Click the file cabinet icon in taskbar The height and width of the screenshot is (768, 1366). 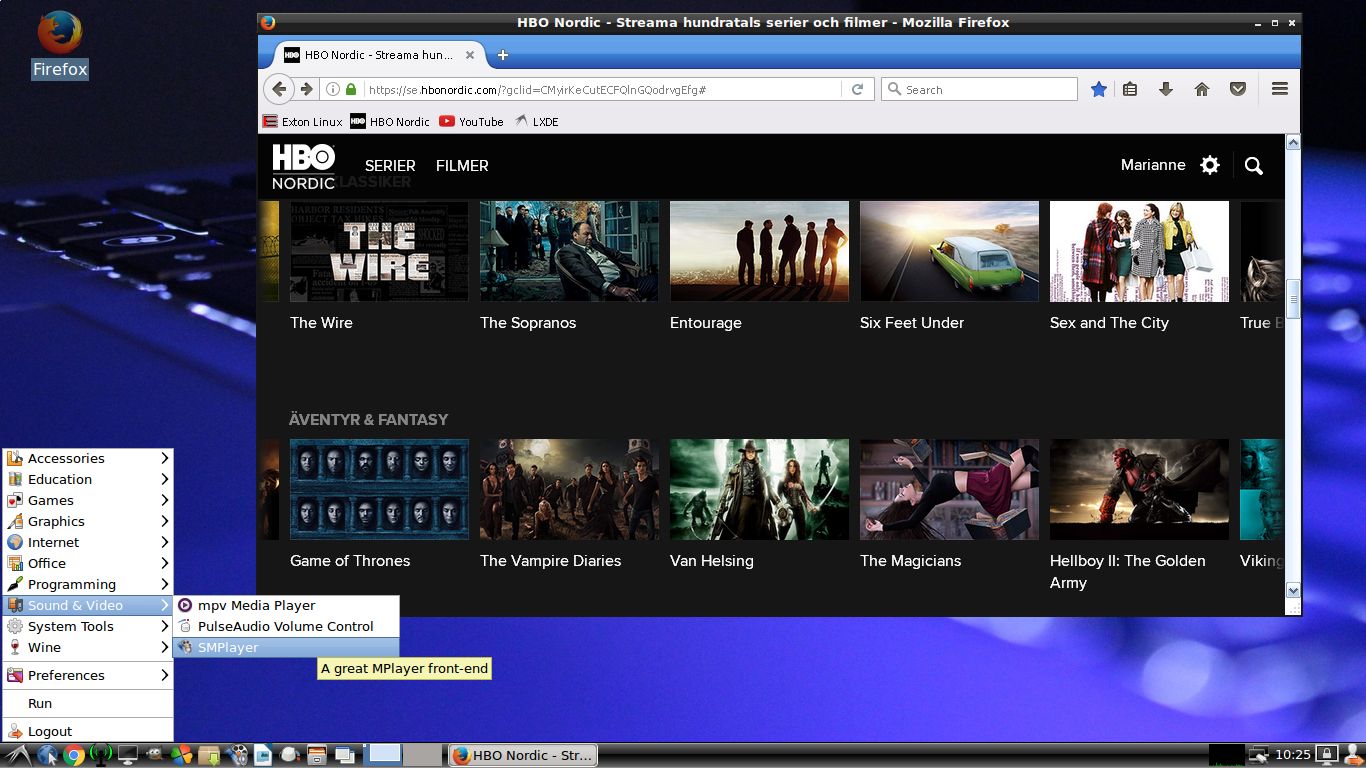click(317, 755)
